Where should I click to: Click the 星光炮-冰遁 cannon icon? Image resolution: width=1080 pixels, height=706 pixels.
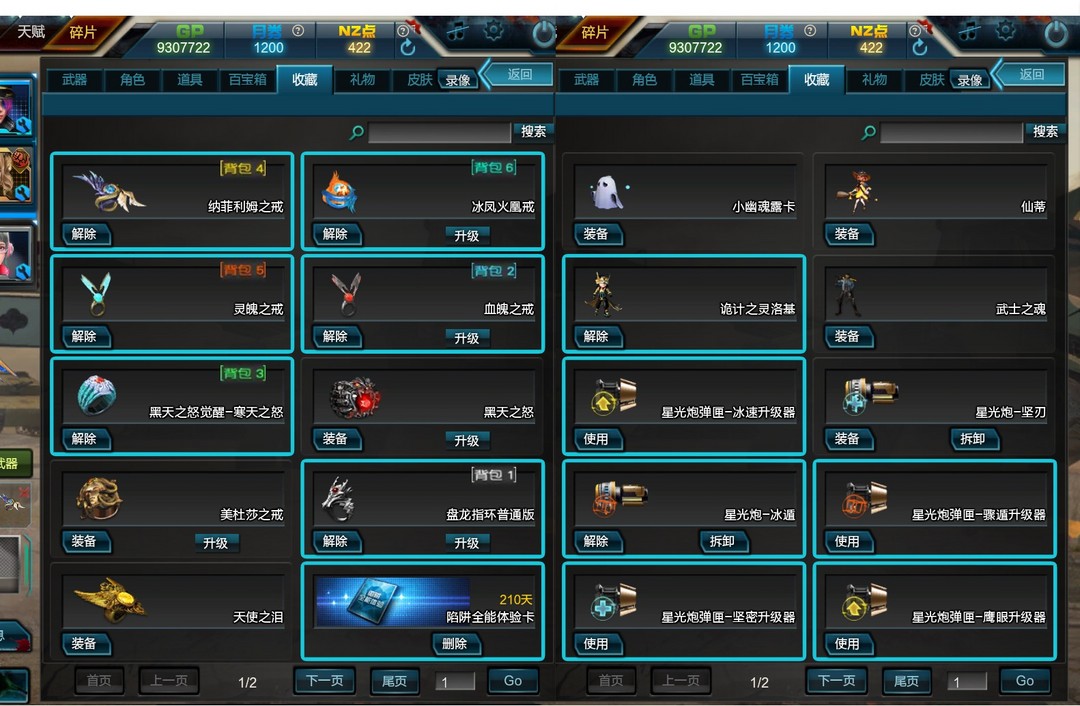point(620,498)
